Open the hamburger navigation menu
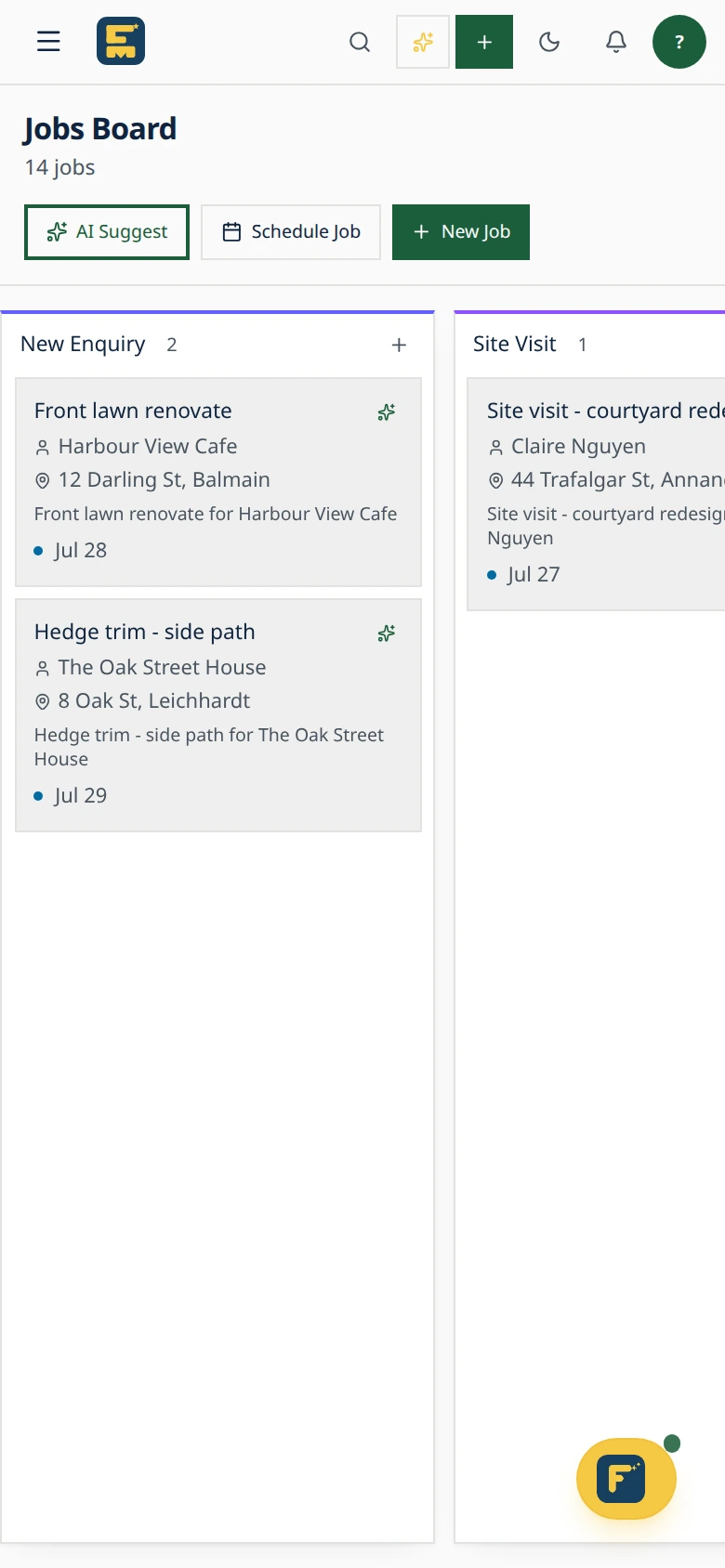Viewport: 725px width, 1568px height. pos(48,42)
